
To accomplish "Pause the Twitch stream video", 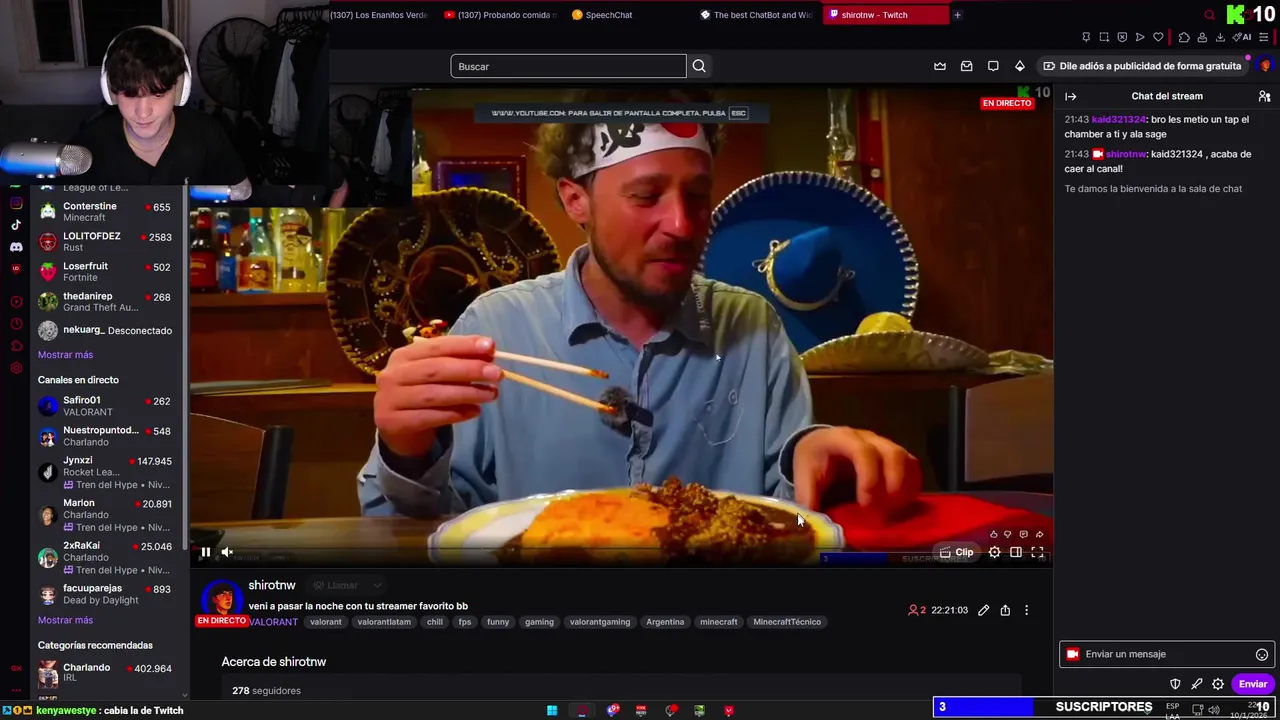I will 206,552.
